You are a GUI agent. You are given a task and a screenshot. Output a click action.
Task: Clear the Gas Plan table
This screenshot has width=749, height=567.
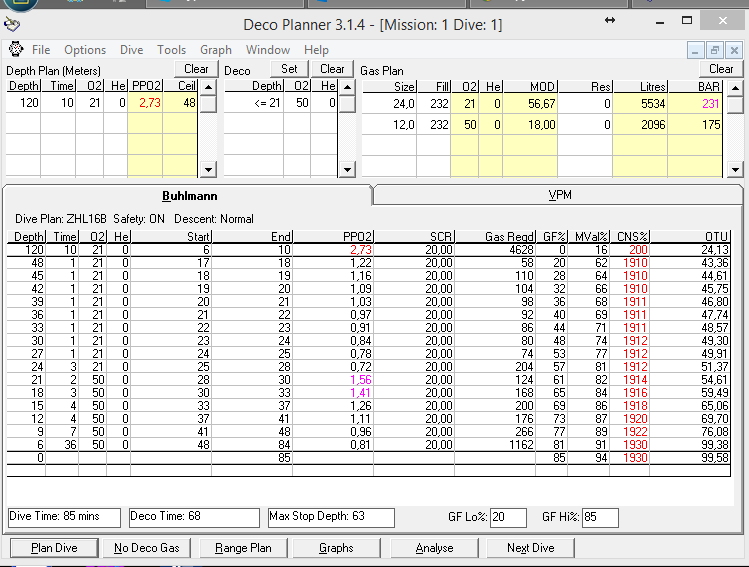point(721,69)
